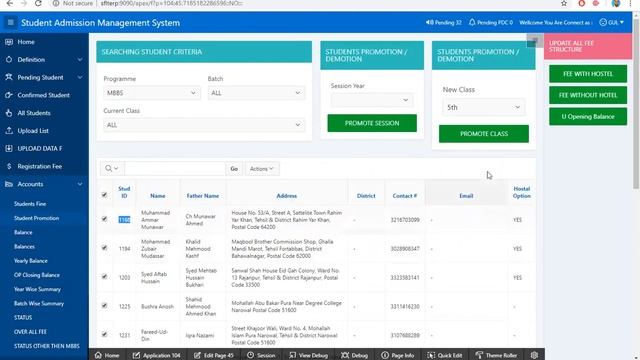Click the GUL user avatar icon
The width and height of the screenshot is (640, 360).
(x=603, y=22)
